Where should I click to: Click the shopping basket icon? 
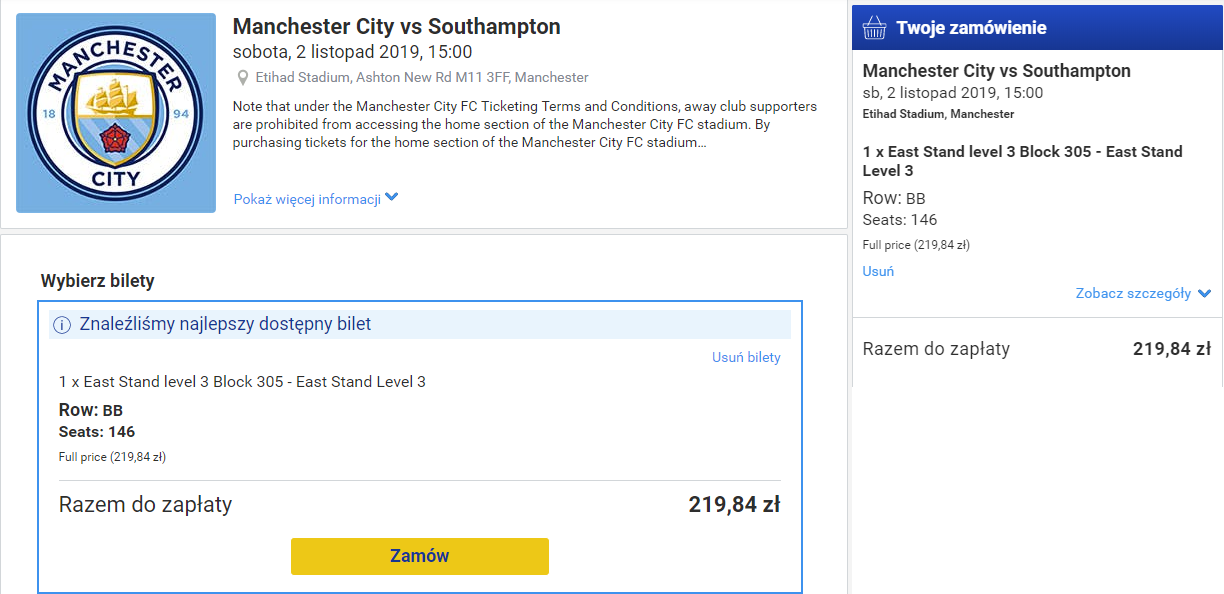coord(874,28)
